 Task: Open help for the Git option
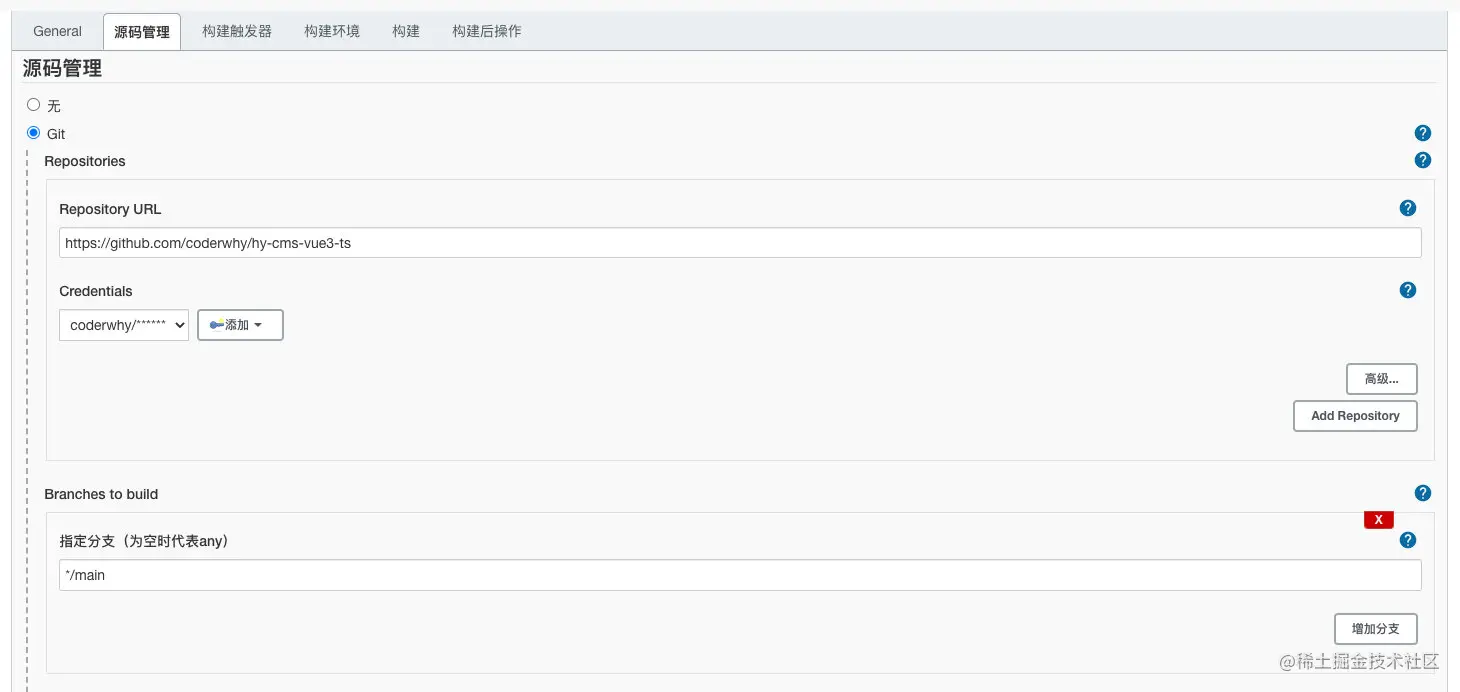click(1423, 133)
